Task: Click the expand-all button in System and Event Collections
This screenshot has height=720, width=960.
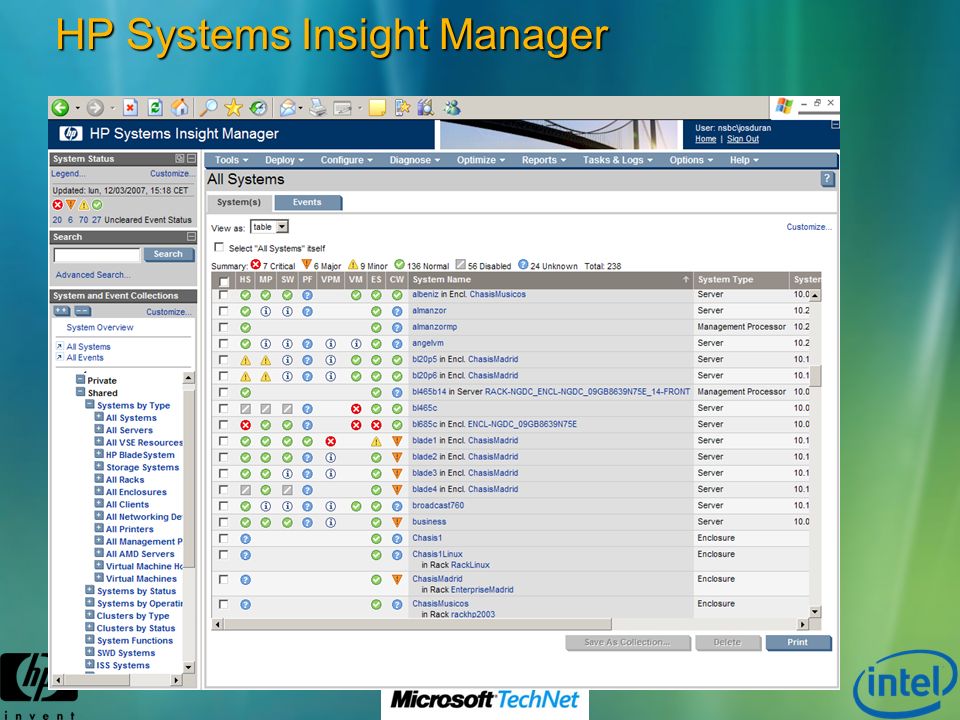Action: click(x=61, y=311)
